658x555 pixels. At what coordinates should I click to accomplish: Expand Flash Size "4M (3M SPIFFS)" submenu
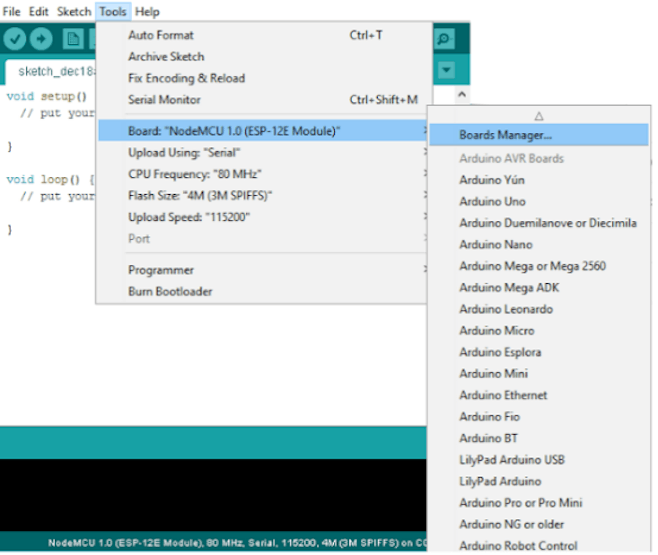(264, 195)
